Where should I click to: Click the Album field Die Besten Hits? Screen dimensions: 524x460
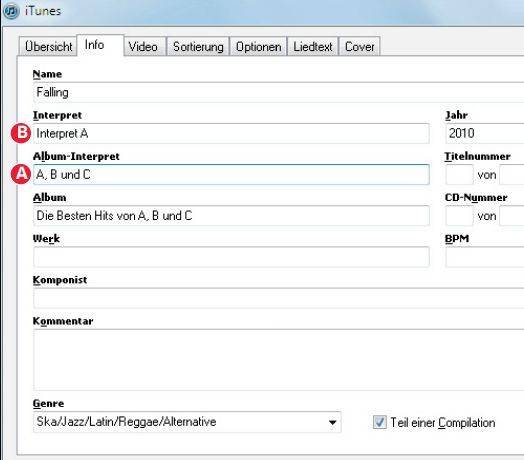click(x=231, y=216)
